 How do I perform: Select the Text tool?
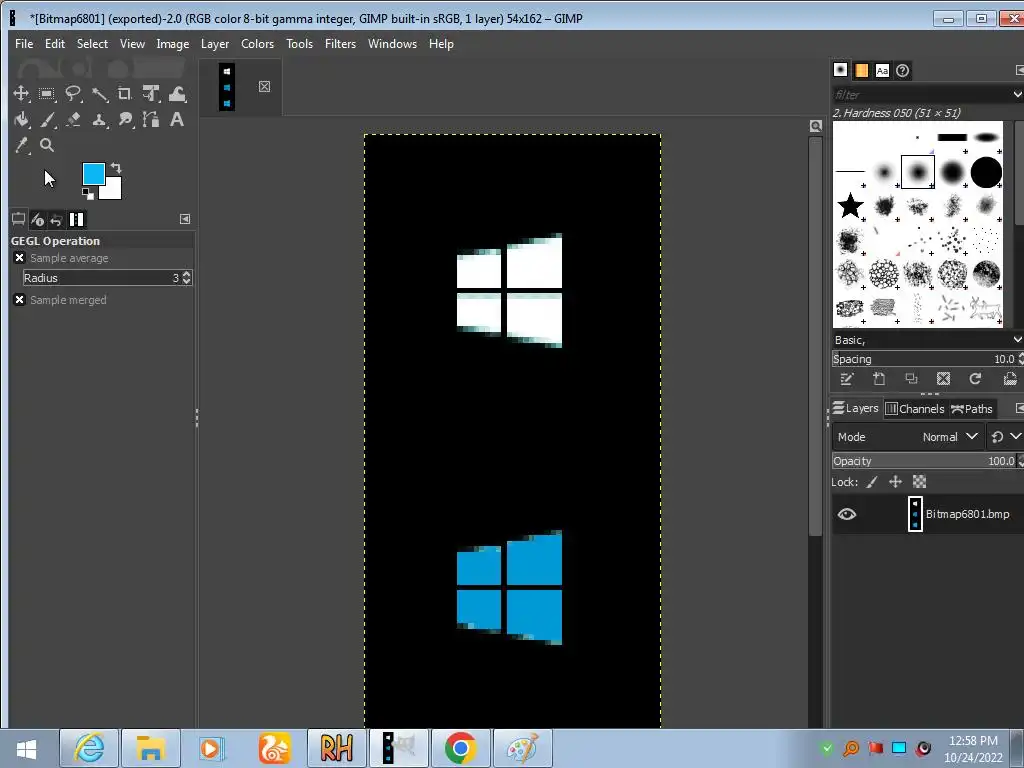click(x=177, y=120)
